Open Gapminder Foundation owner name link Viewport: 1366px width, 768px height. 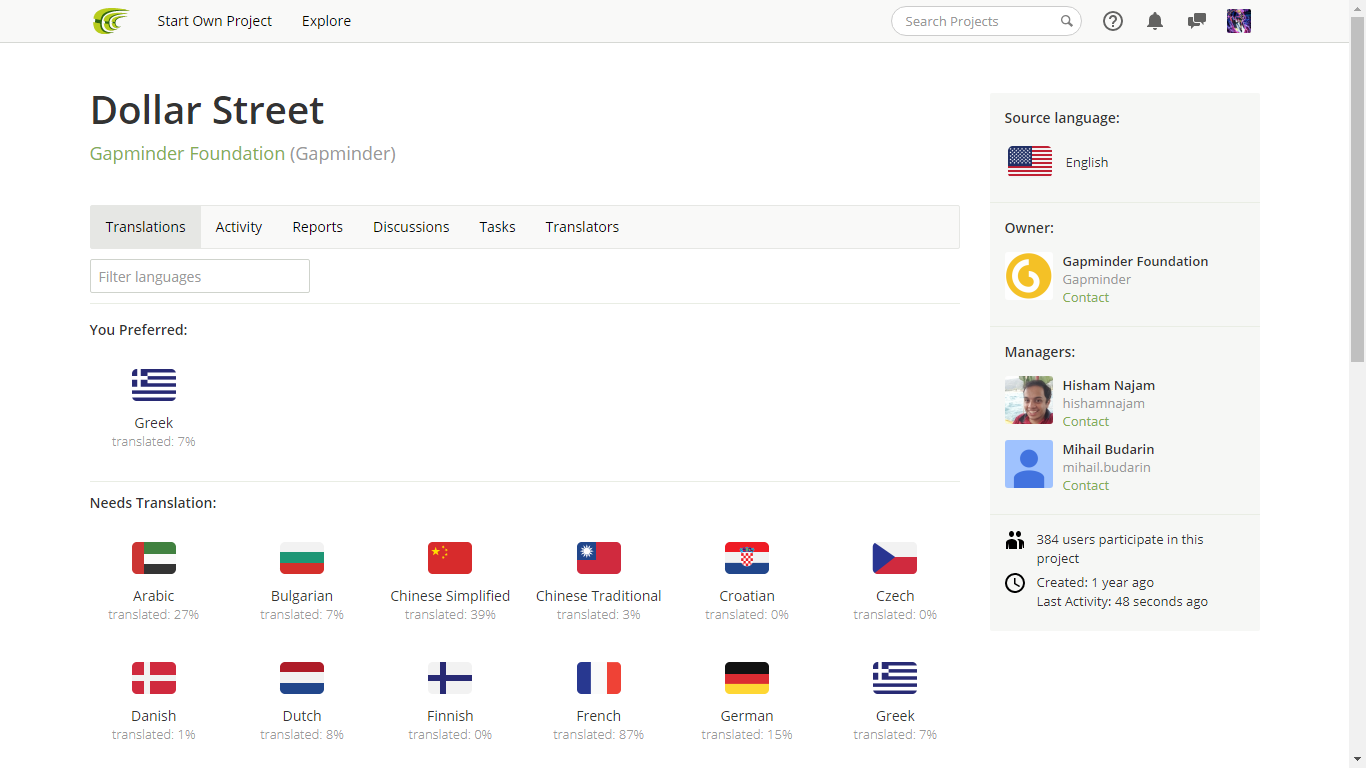tap(1135, 261)
